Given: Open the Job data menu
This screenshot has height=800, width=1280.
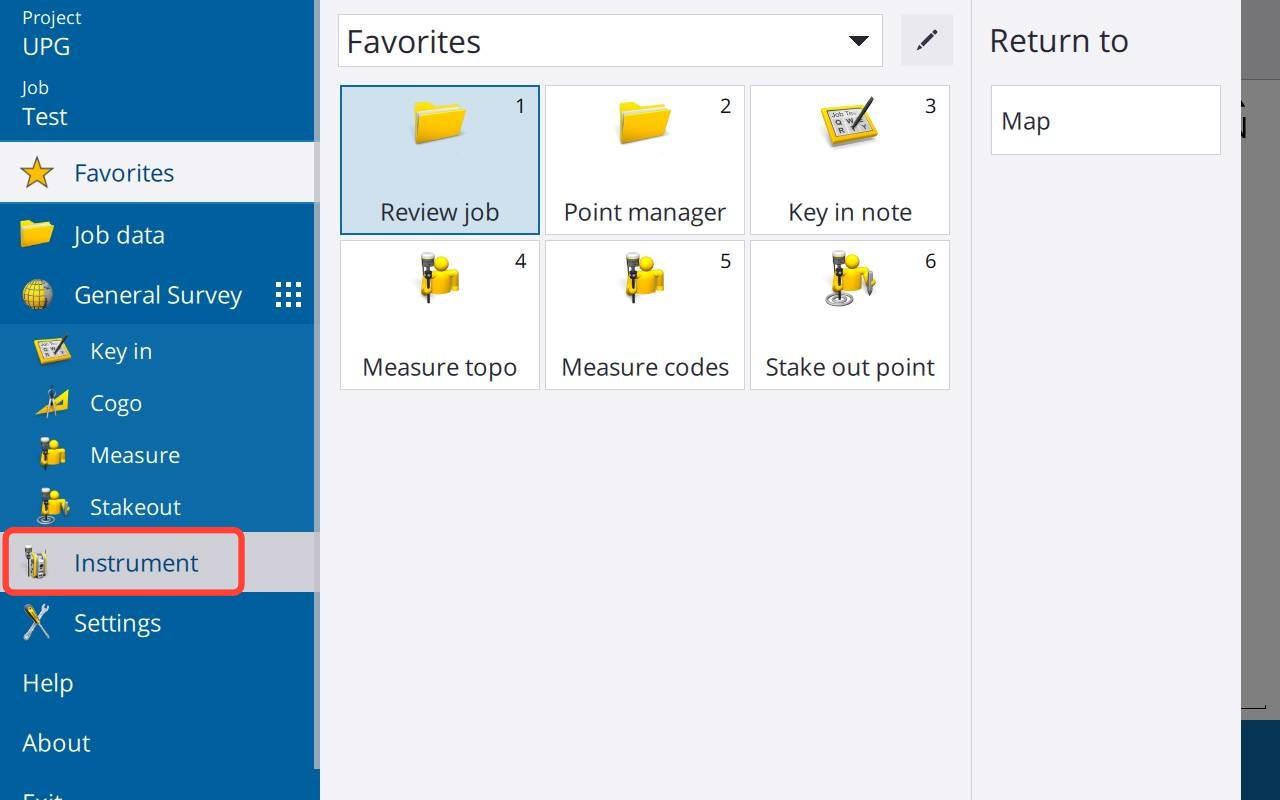Looking at the screenshot, I should pos(118,235).
